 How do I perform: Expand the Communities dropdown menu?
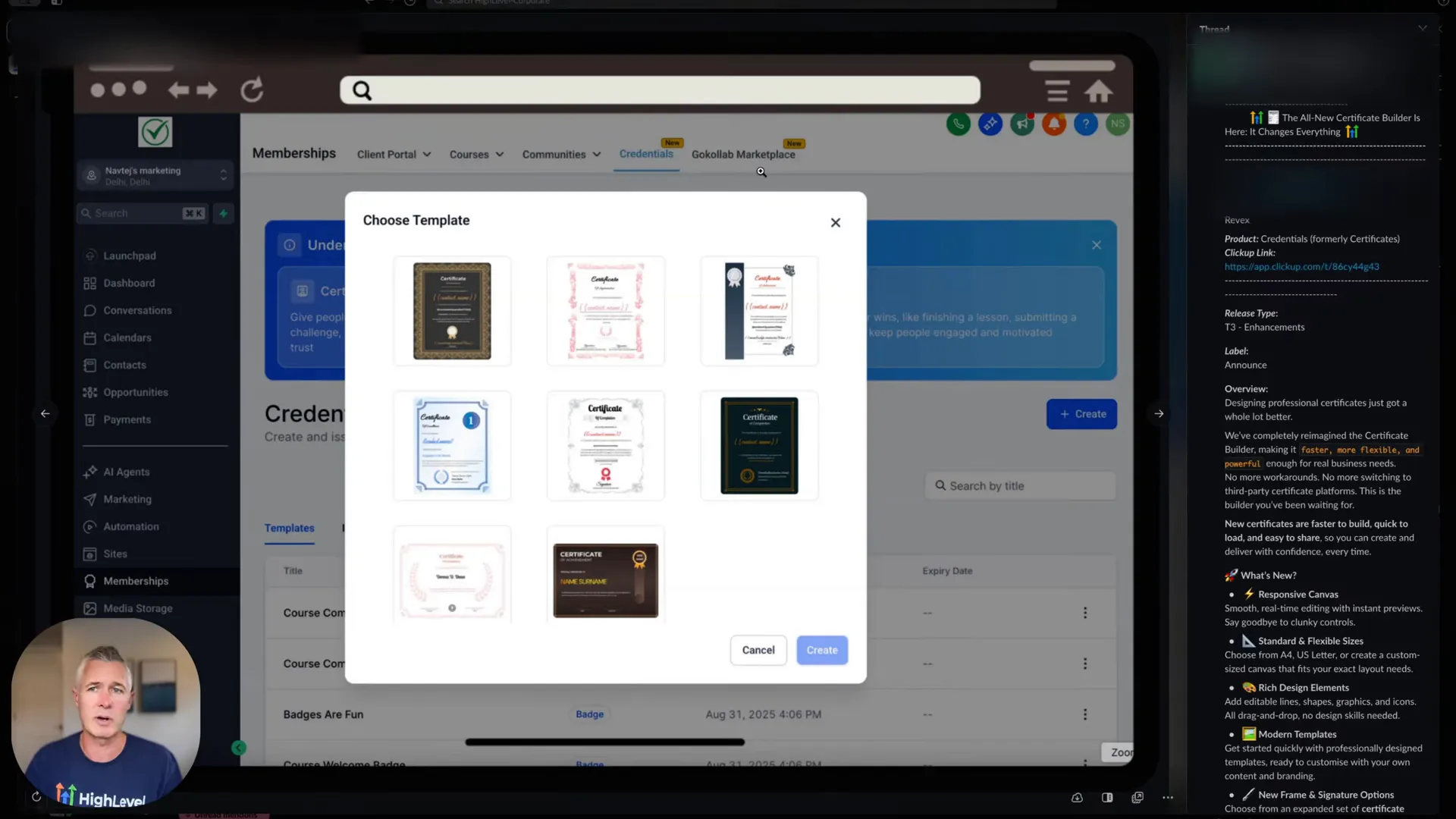tap(561, 154)
